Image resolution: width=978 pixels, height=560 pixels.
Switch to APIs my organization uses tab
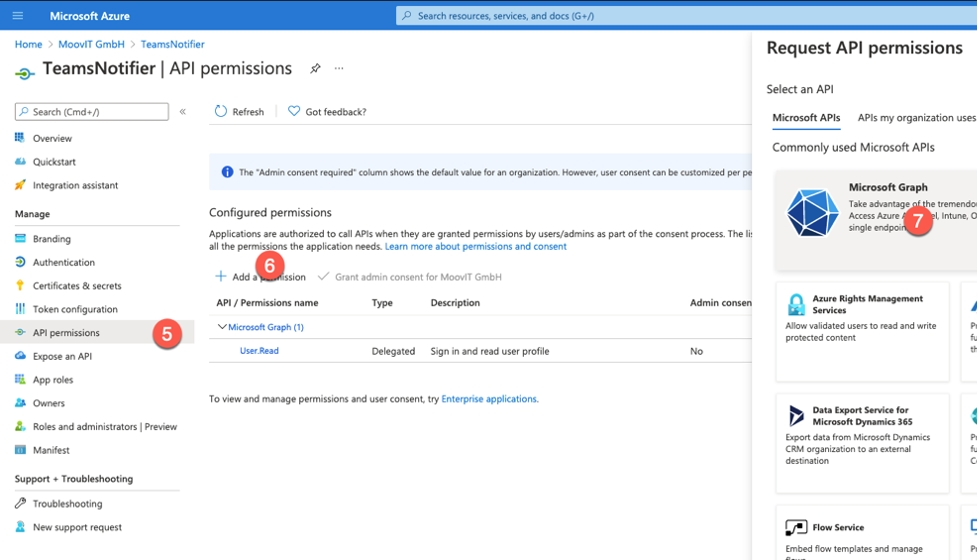(916, 118)
